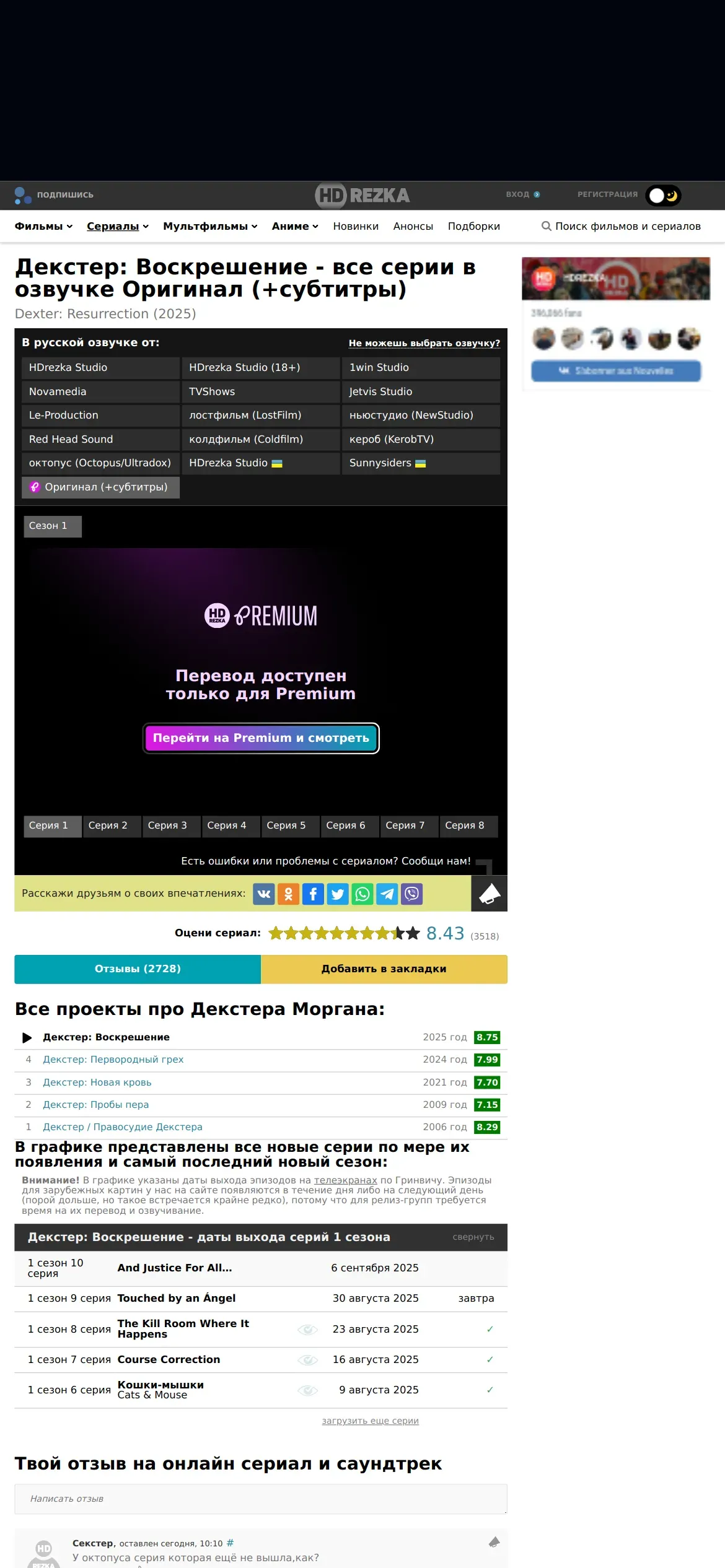Open the ВХОД login link
725x1568 pixels.
pyautogui.click(x=522, y=194)
